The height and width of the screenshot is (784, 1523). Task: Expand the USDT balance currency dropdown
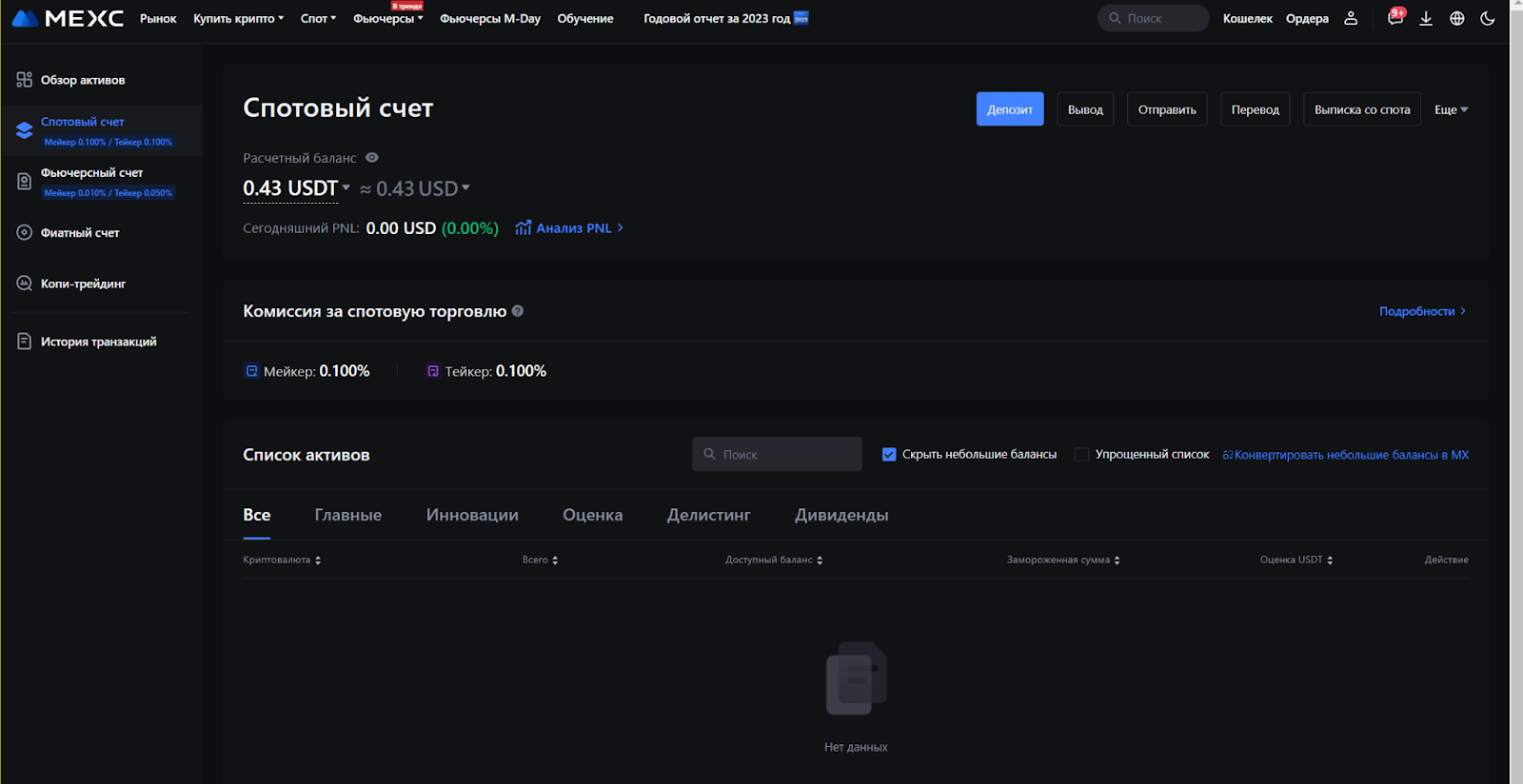tap(346, 188)
